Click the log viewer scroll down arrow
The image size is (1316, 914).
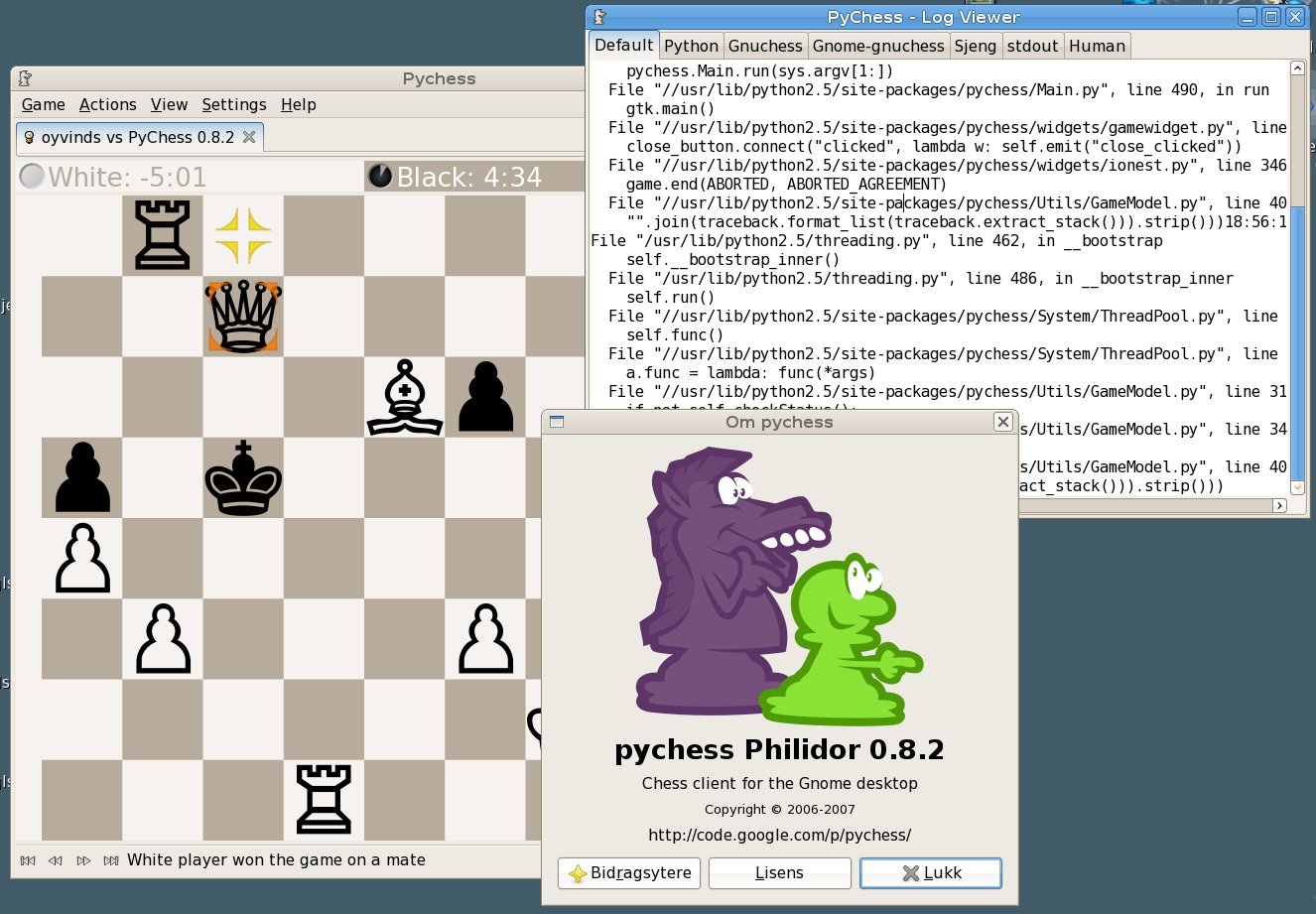[1297, 487]
